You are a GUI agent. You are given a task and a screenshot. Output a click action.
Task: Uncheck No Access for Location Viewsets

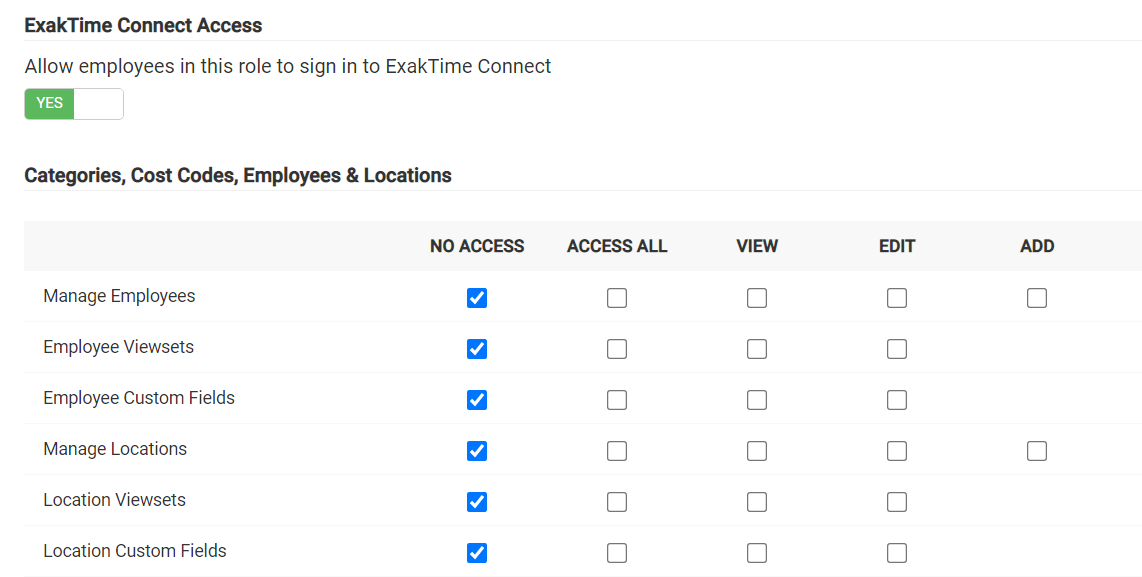click(x=477, y=502)
